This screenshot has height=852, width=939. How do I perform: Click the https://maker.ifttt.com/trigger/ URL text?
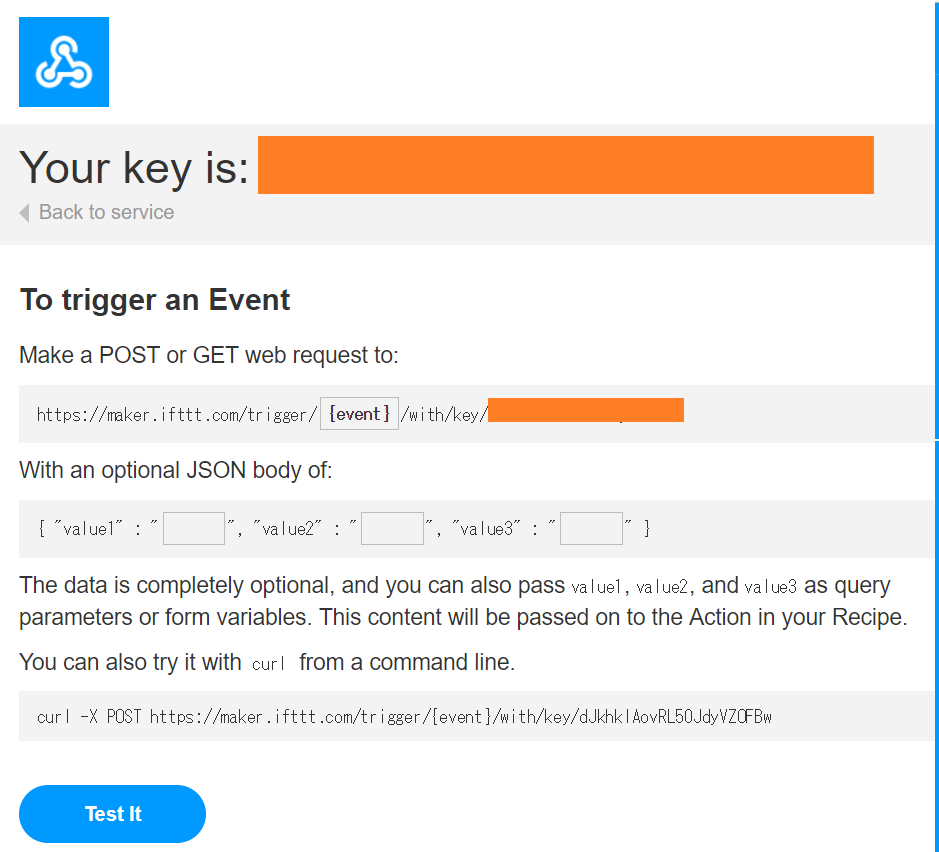point(177,414)
